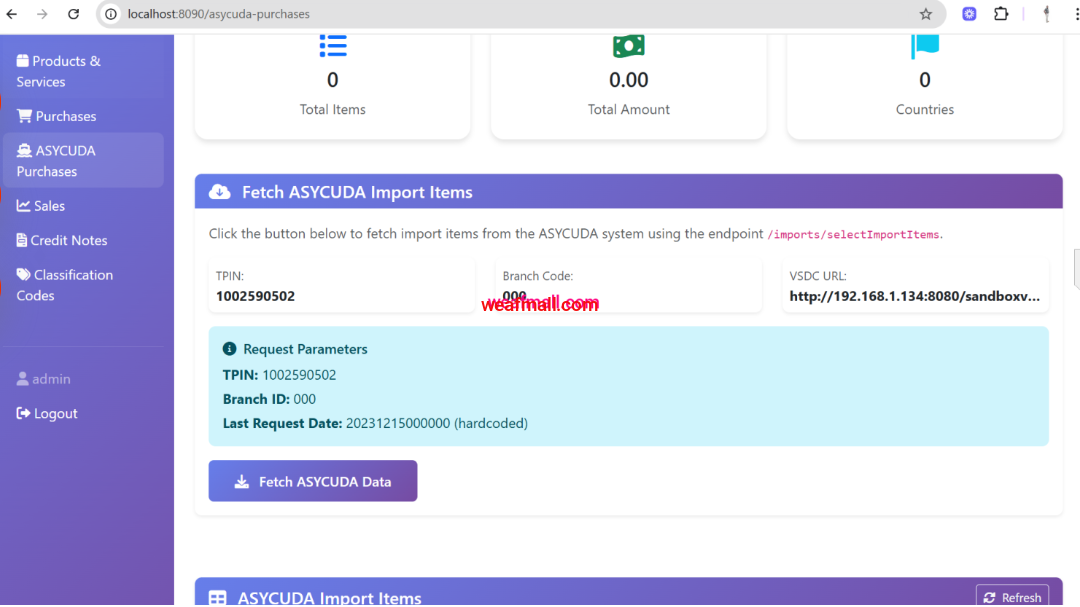
Task: Click the Countries label
Action: (x=925, y=110)
